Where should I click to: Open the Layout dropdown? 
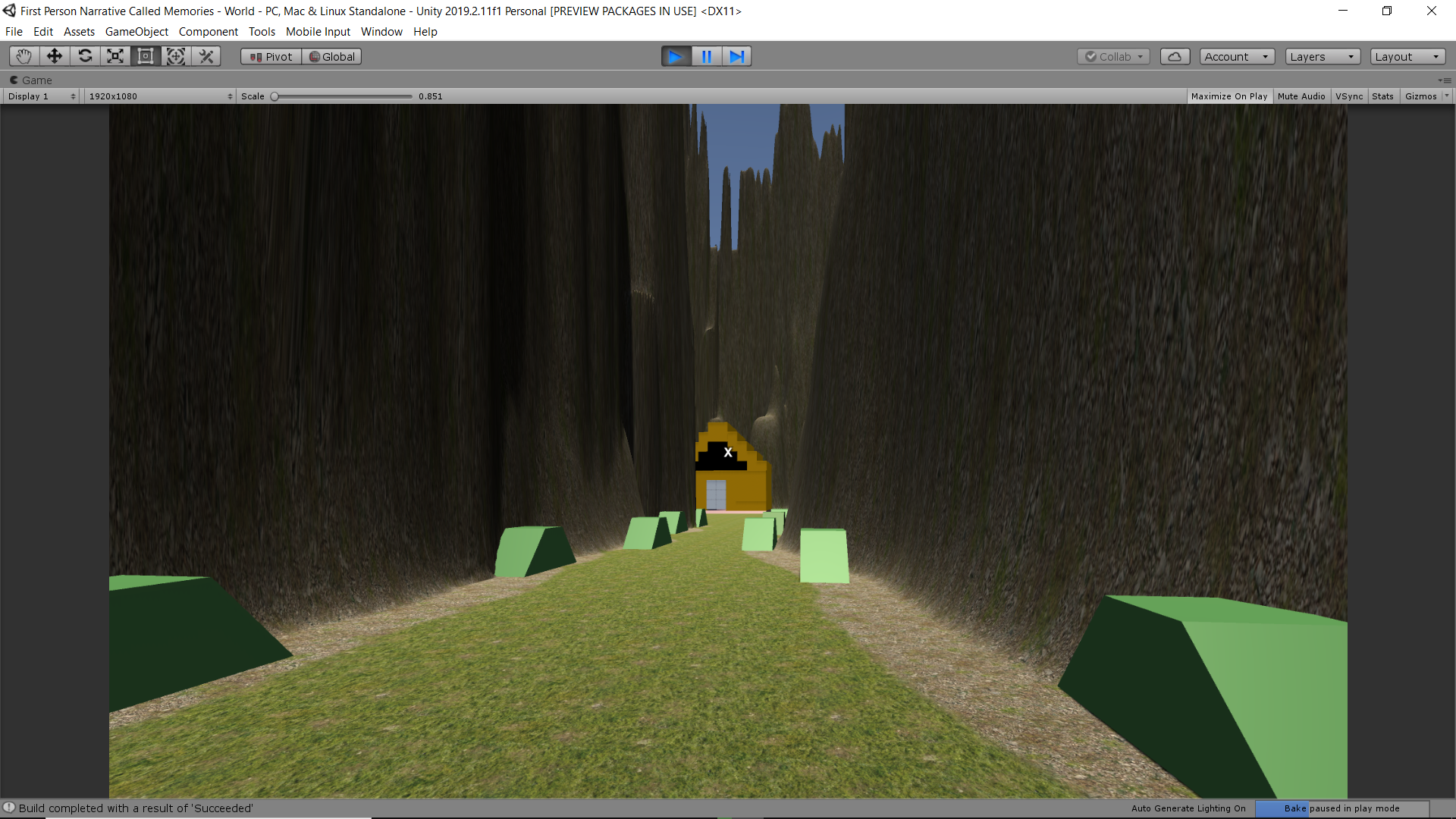click(1407, 57)
